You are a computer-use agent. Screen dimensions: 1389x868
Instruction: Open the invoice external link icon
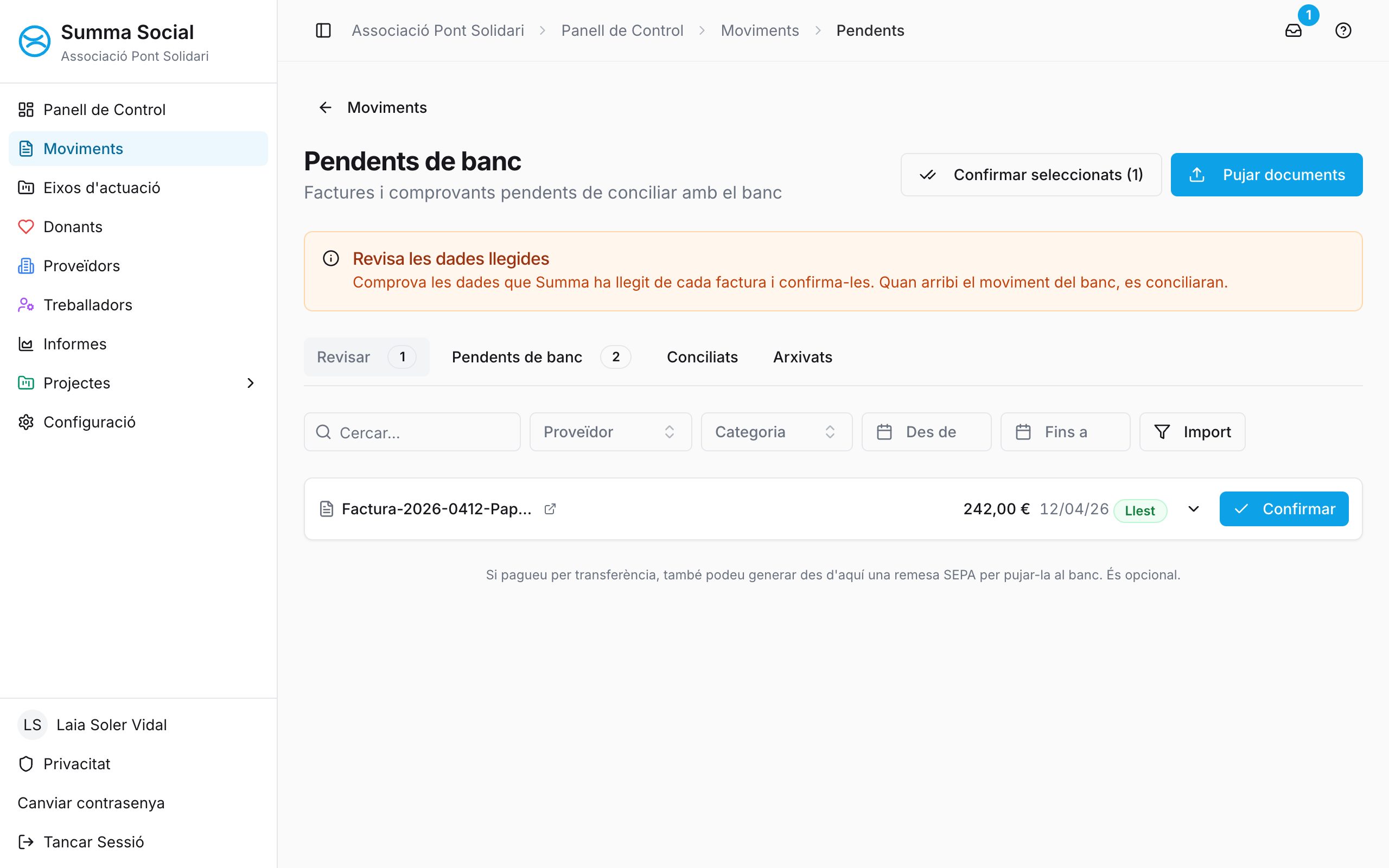tap(550, 509)
